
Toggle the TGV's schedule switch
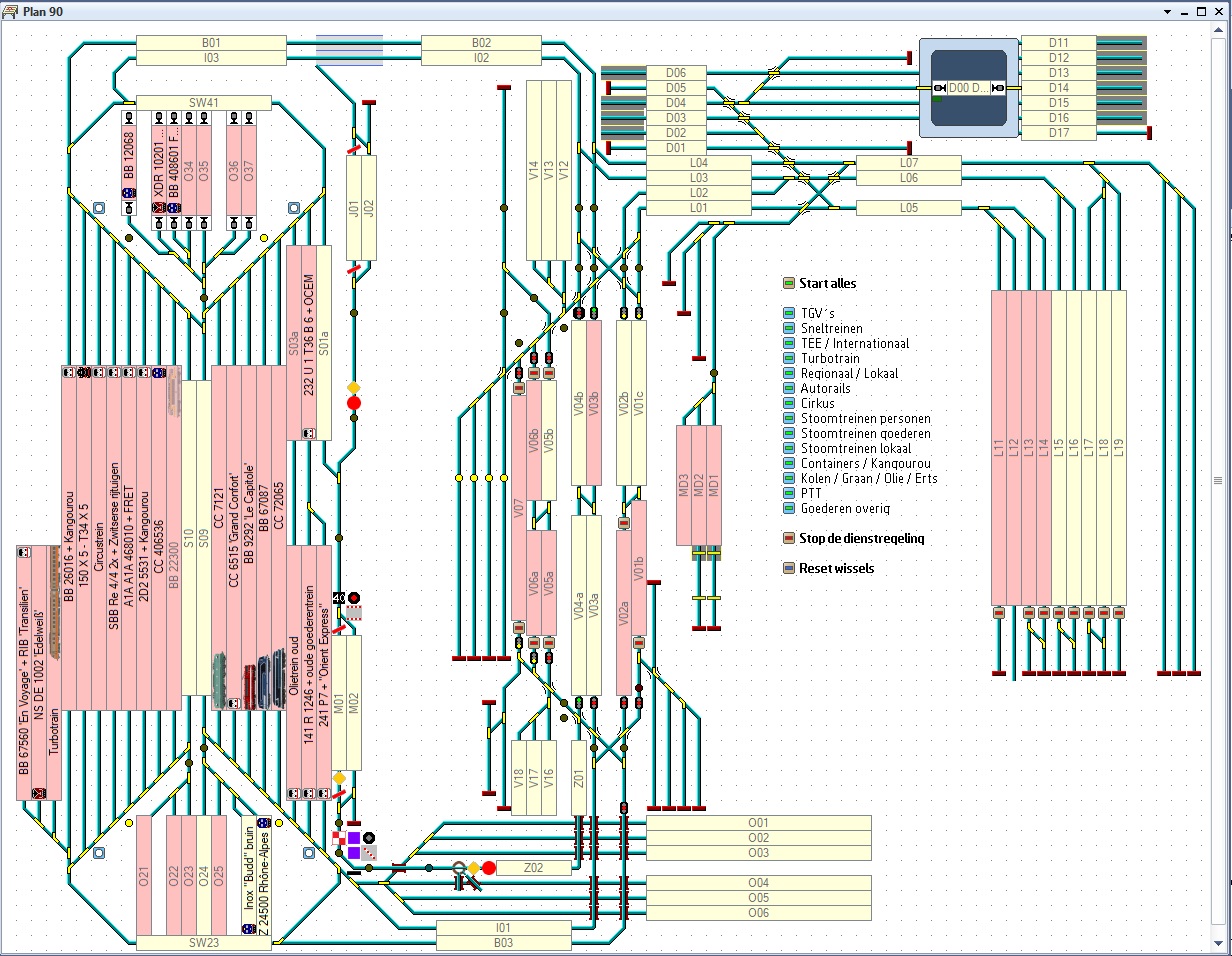click(x=788, y=313)
